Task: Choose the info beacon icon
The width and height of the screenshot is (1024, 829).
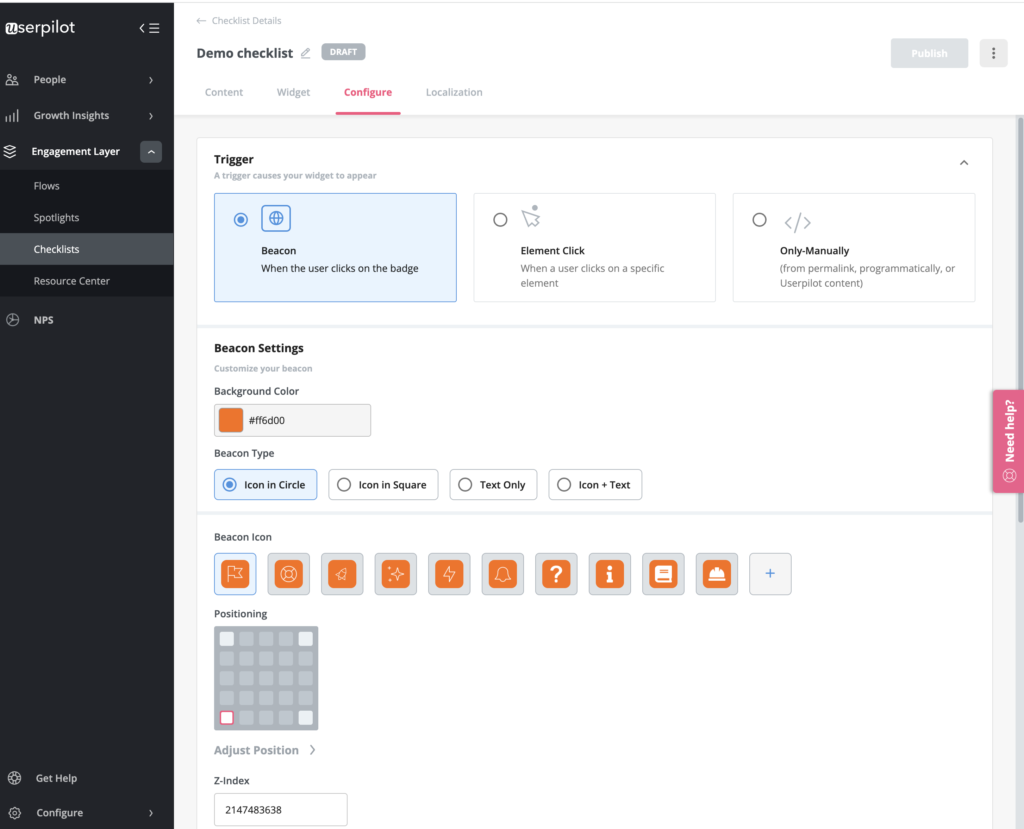Action: [x=610, y=574]
